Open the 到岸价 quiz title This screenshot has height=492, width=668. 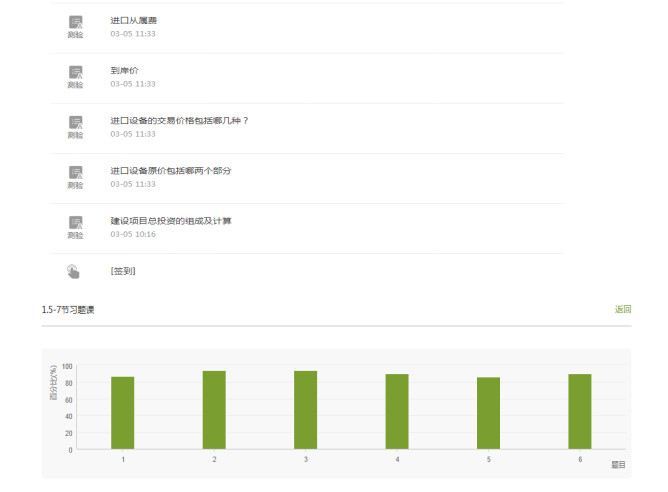[x=124, y=70]
